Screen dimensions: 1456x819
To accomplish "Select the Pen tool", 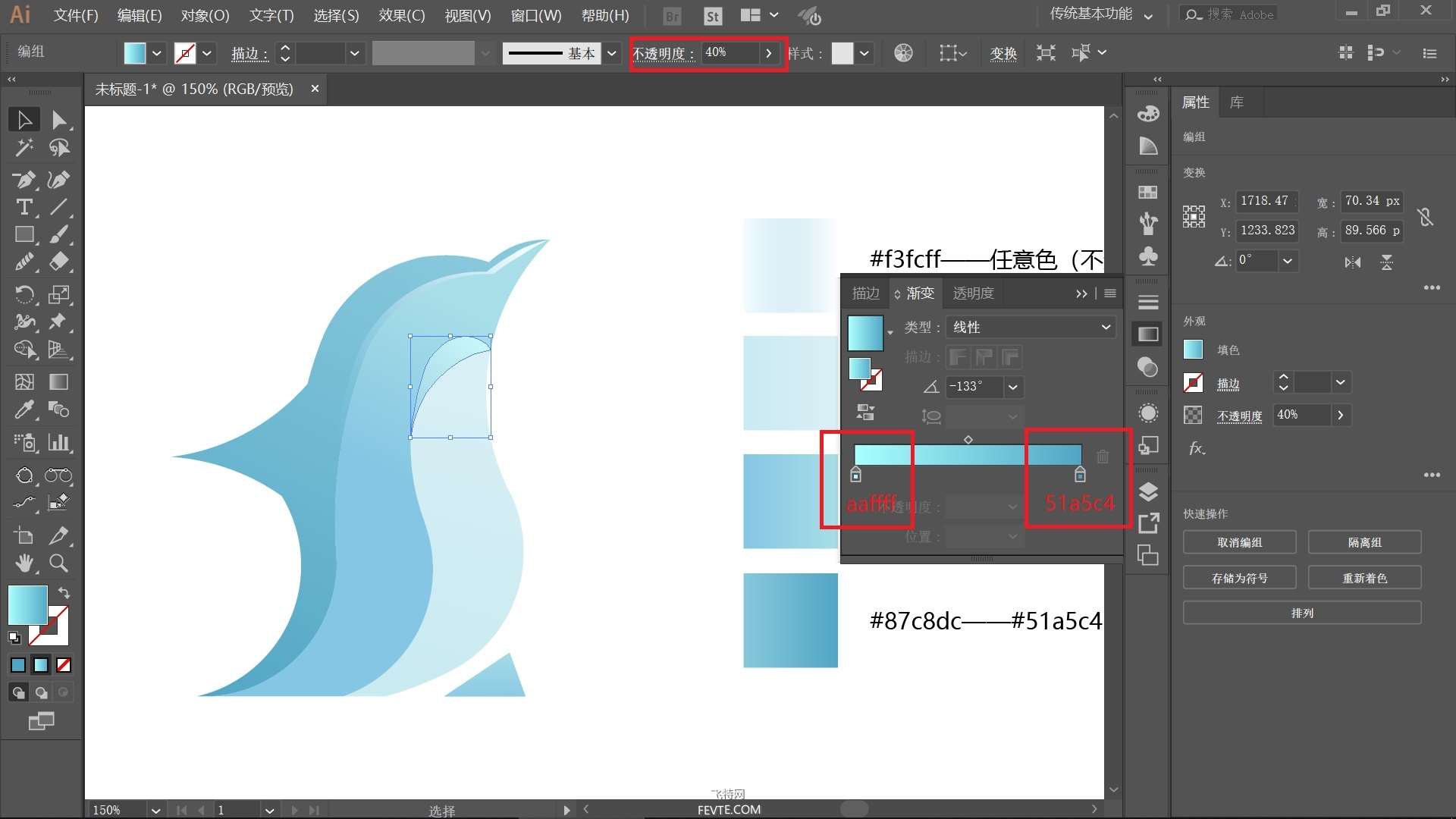I will coord(24,180).
